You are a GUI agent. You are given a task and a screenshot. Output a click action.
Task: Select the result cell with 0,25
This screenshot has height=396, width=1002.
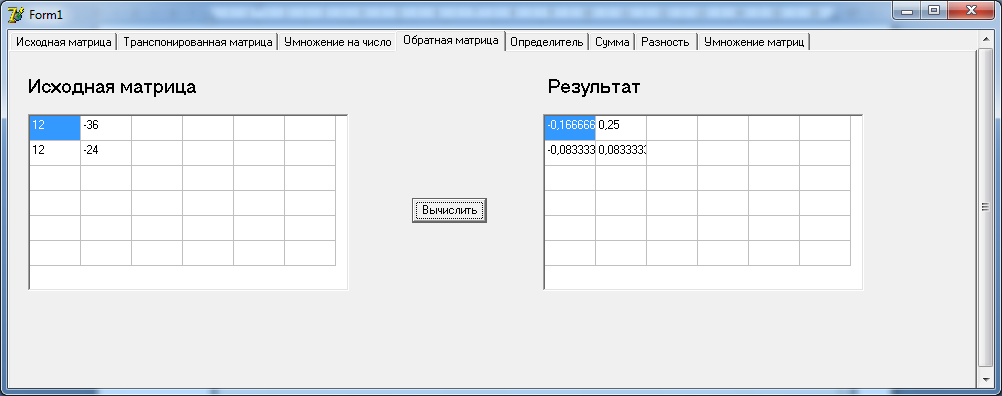[621, 128]
